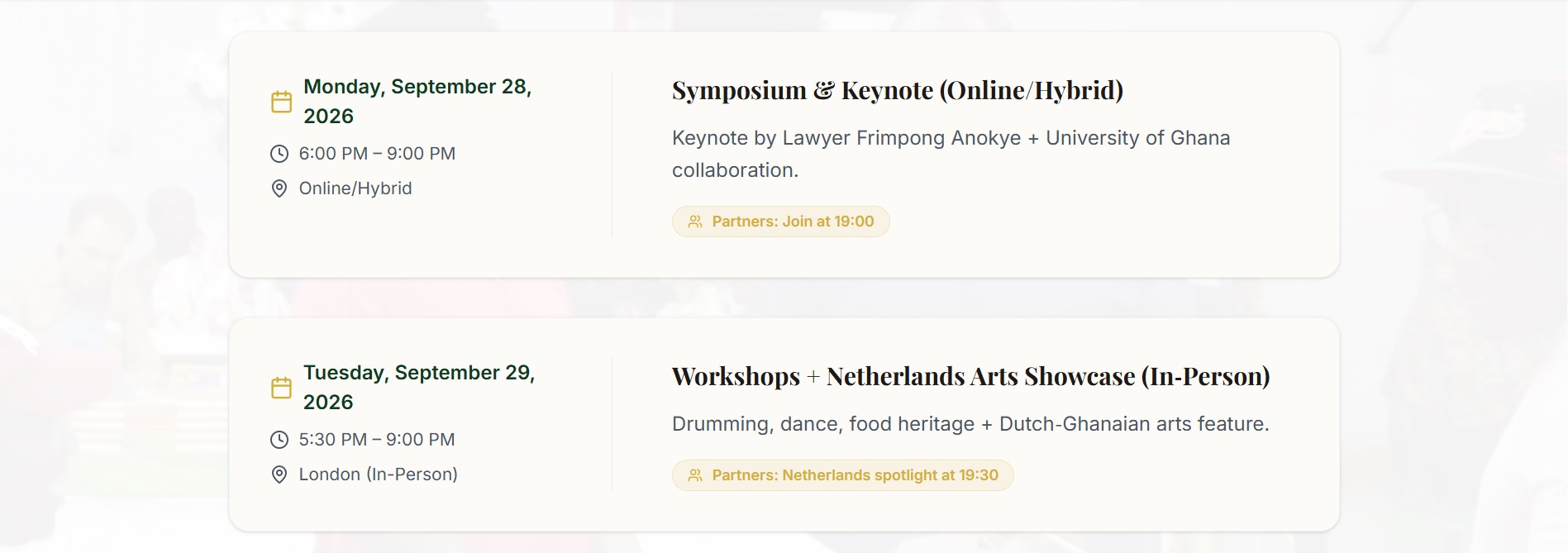Click the people icon in the Join at 19:00 badge

pos(695,222)
